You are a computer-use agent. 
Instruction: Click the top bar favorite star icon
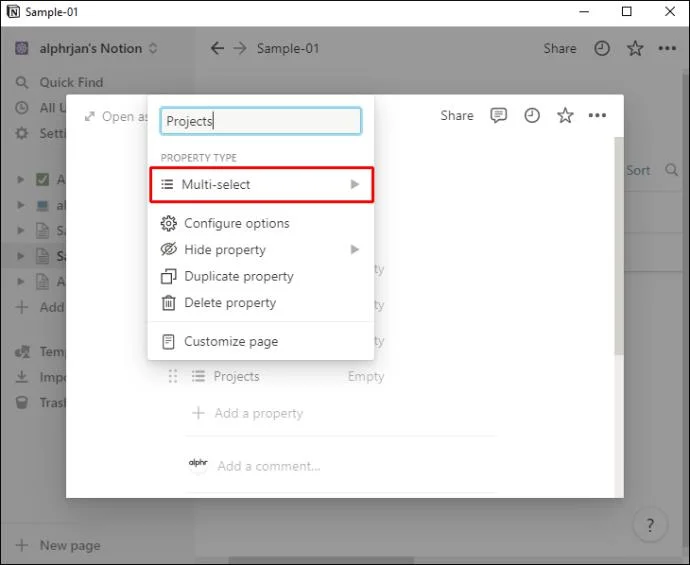pyautogui.click(x=635, y=48)
